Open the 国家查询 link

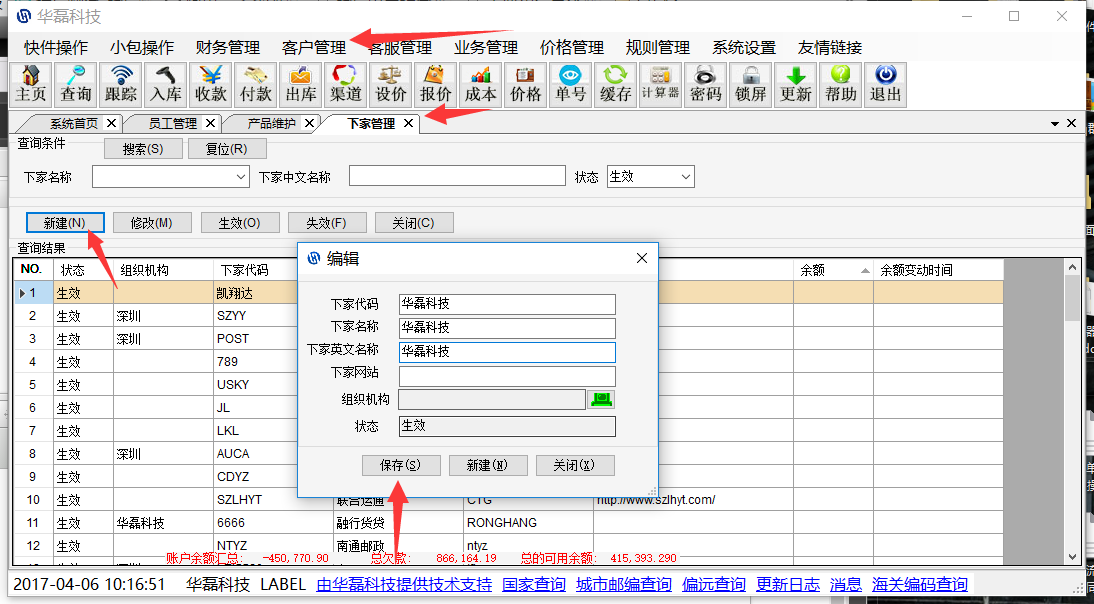click(x=533, y=585)
